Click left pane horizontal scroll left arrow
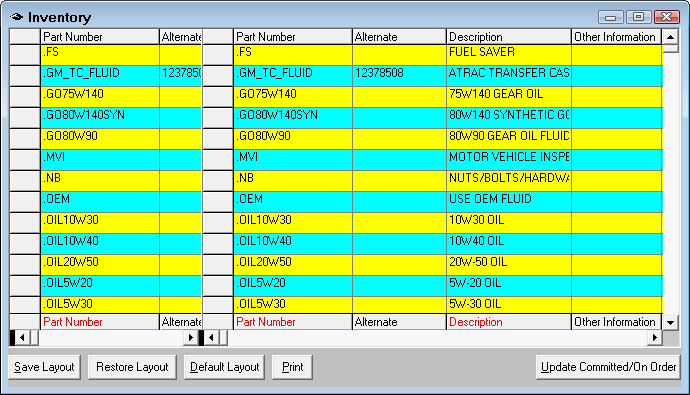The height and width of the screenshot is (395, 690). 22,338
